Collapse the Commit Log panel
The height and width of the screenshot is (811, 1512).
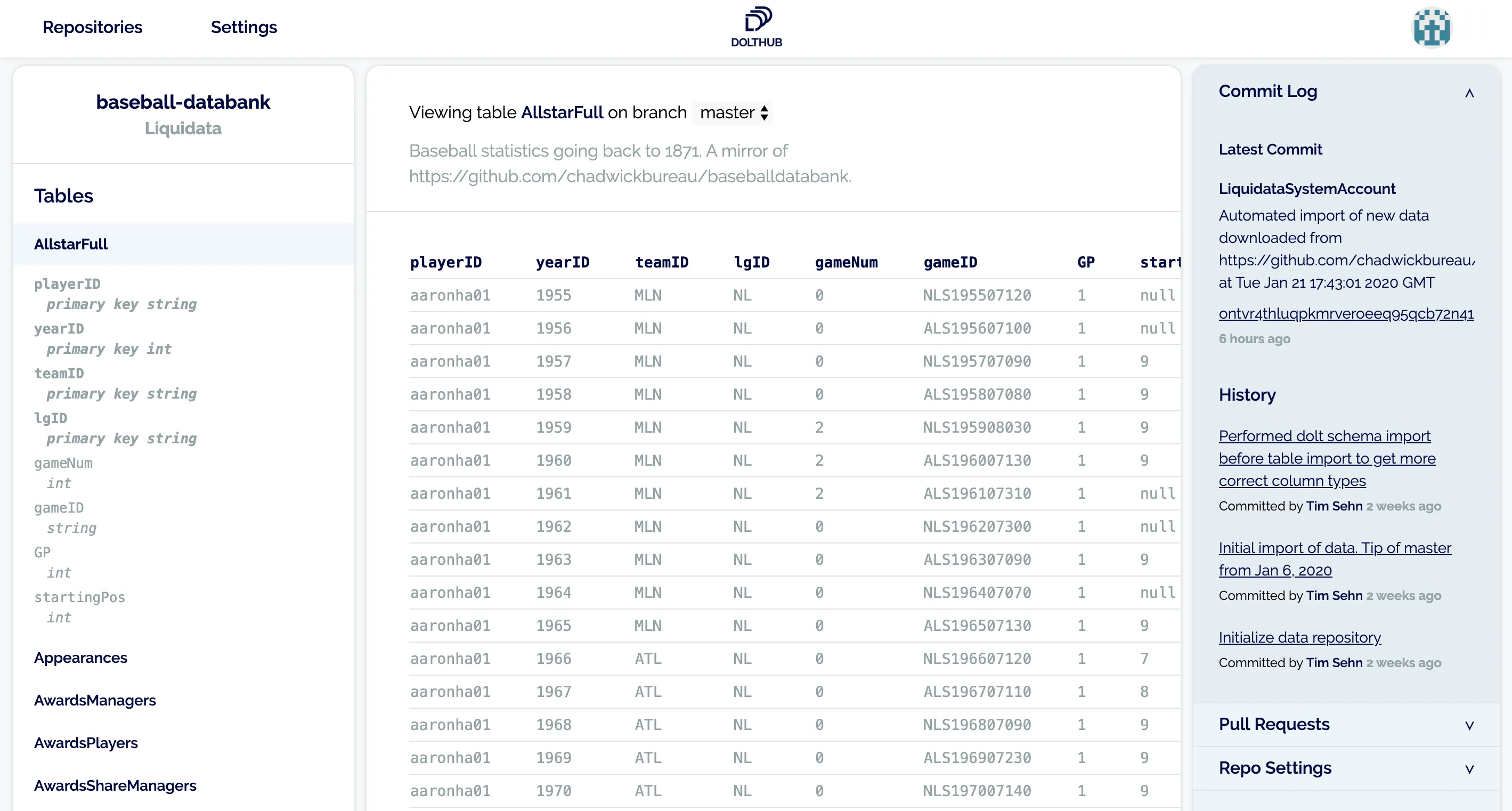pyautogui.click(x=1470, y=92)
